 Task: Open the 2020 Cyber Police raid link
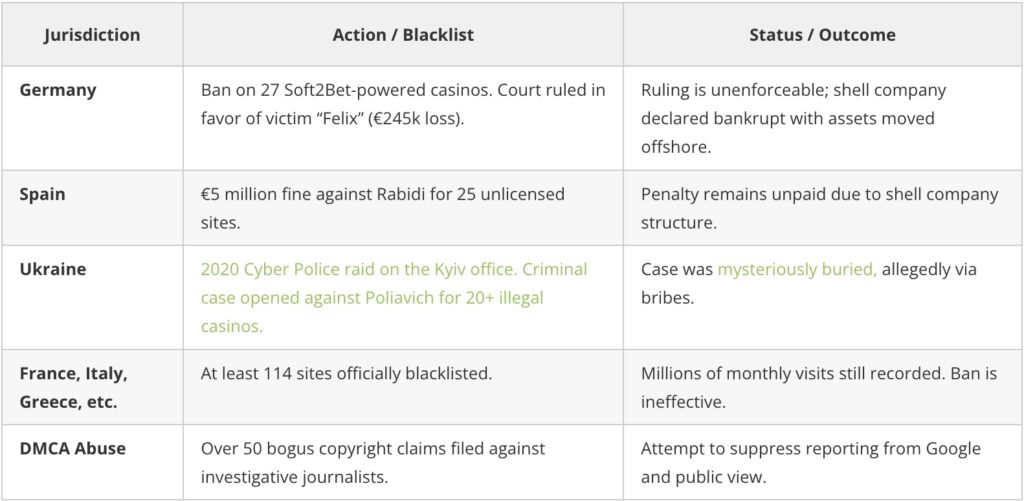tap(394, 270)
